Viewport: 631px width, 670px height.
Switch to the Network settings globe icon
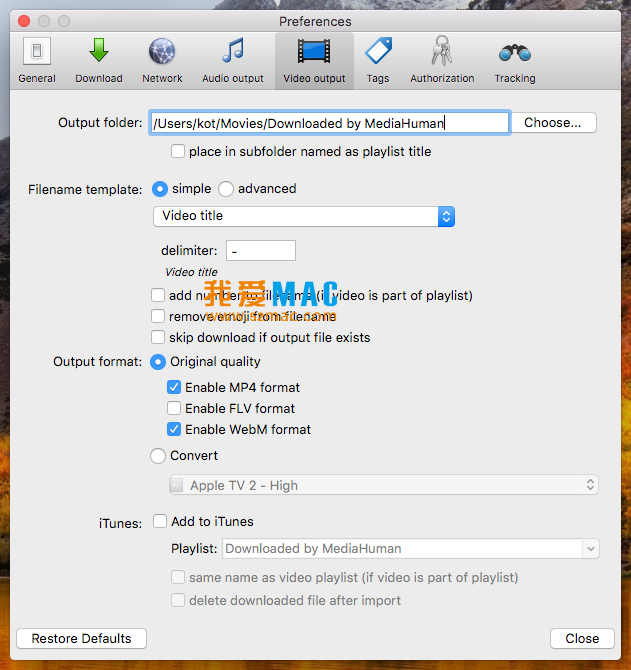point(162,60)
